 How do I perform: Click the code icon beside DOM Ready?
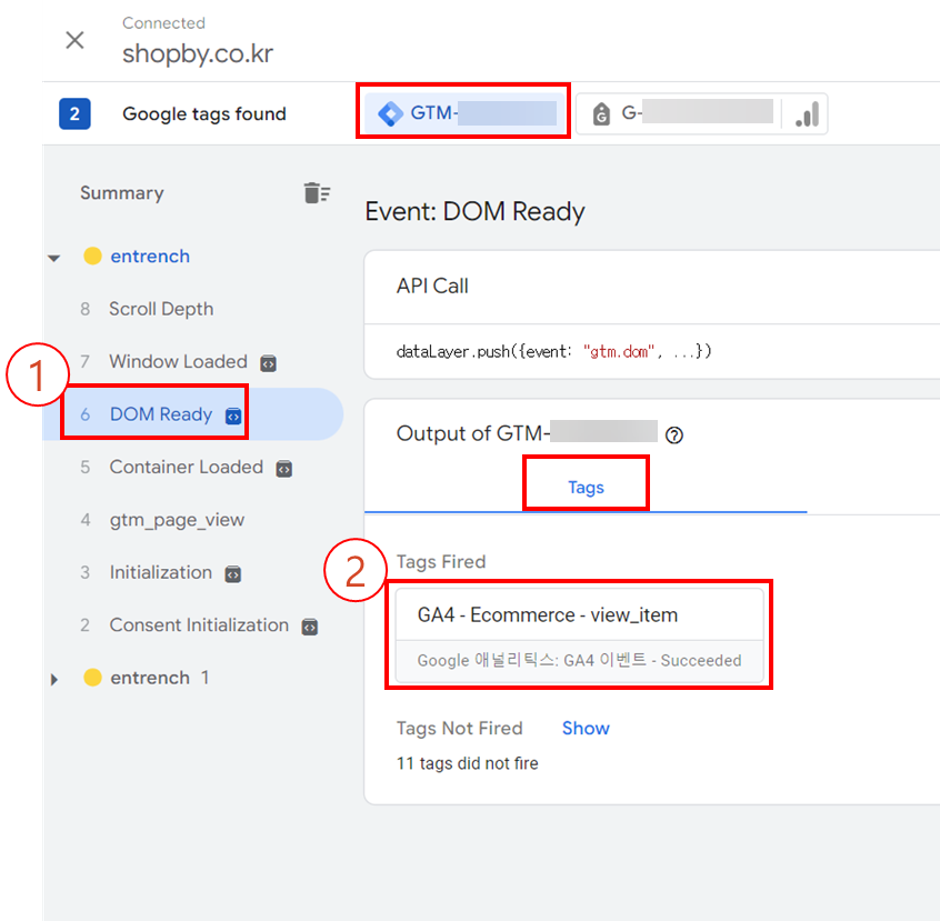[x=233, y=416]
